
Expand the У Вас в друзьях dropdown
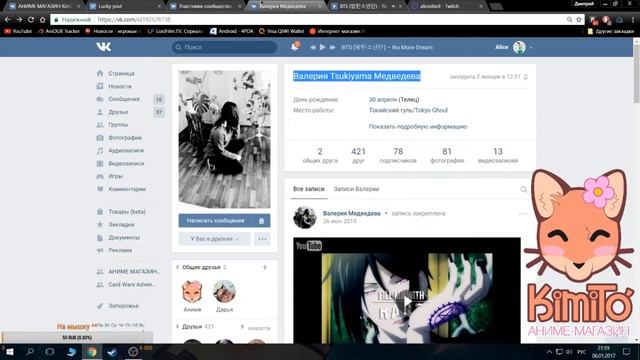point(215,239)
